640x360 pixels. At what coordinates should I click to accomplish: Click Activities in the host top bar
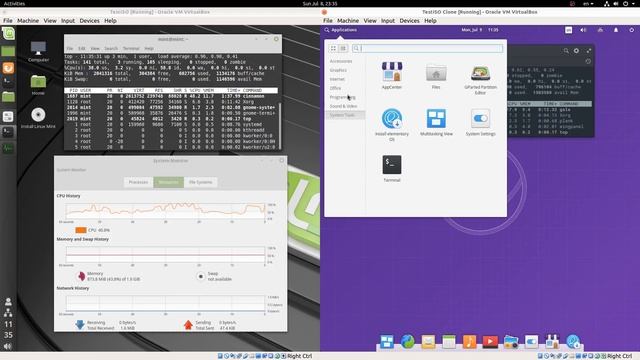point(14,3)
